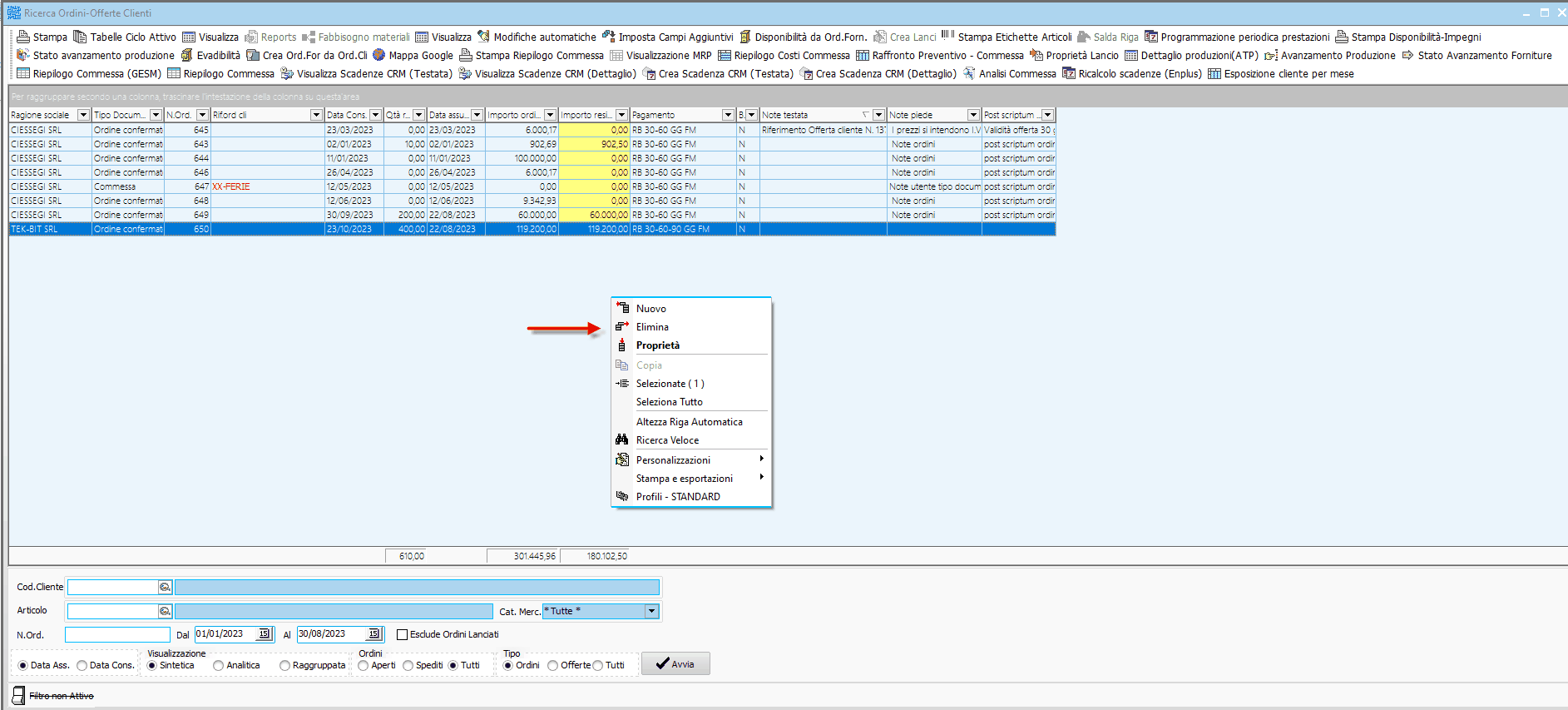
Task: Click Disponibilità da Ord.Forn. icon
Action: (745, 37)
